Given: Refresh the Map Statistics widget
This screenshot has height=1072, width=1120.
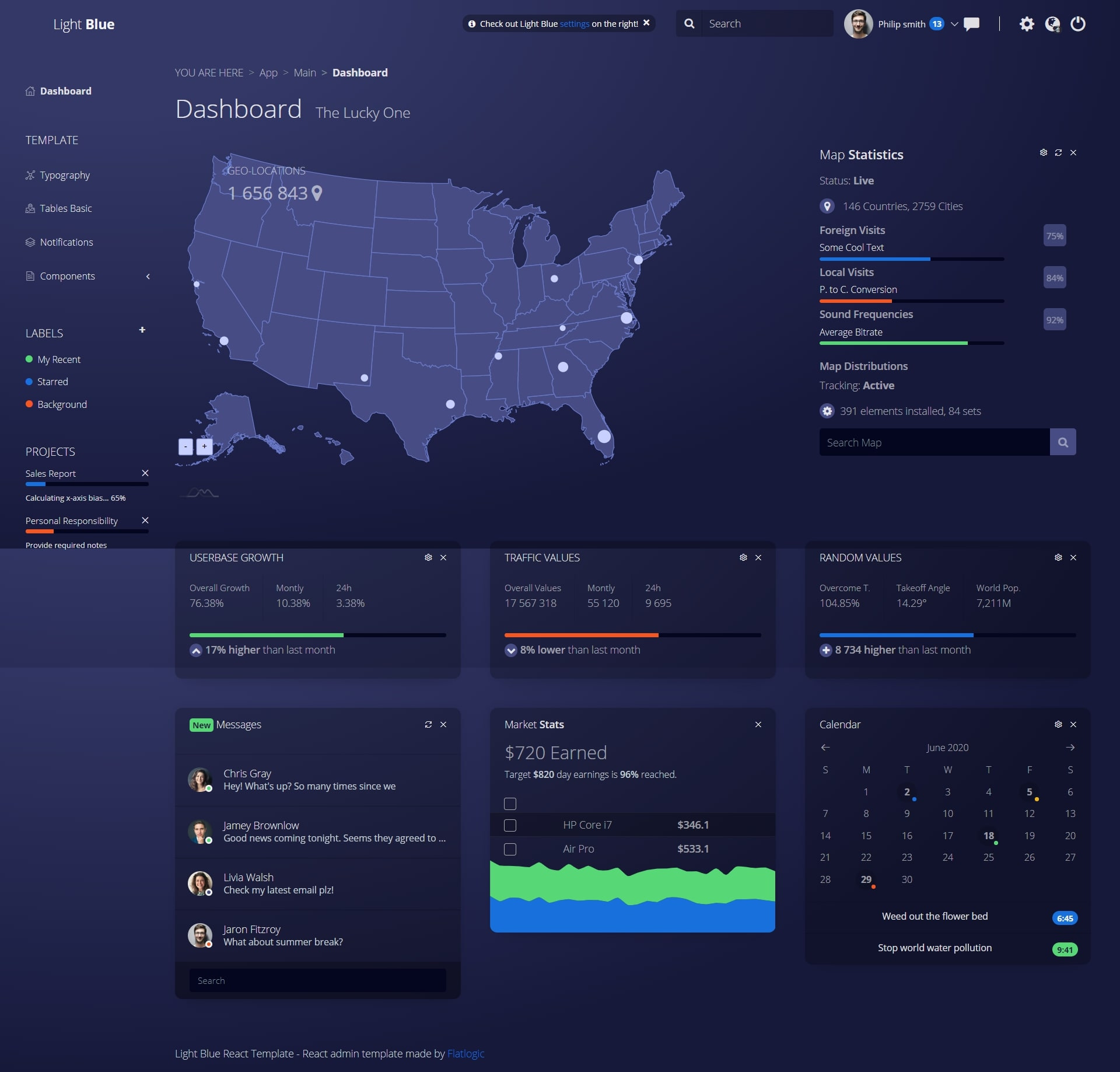Looking at the screenshot, I should [x=1058, y=152].
